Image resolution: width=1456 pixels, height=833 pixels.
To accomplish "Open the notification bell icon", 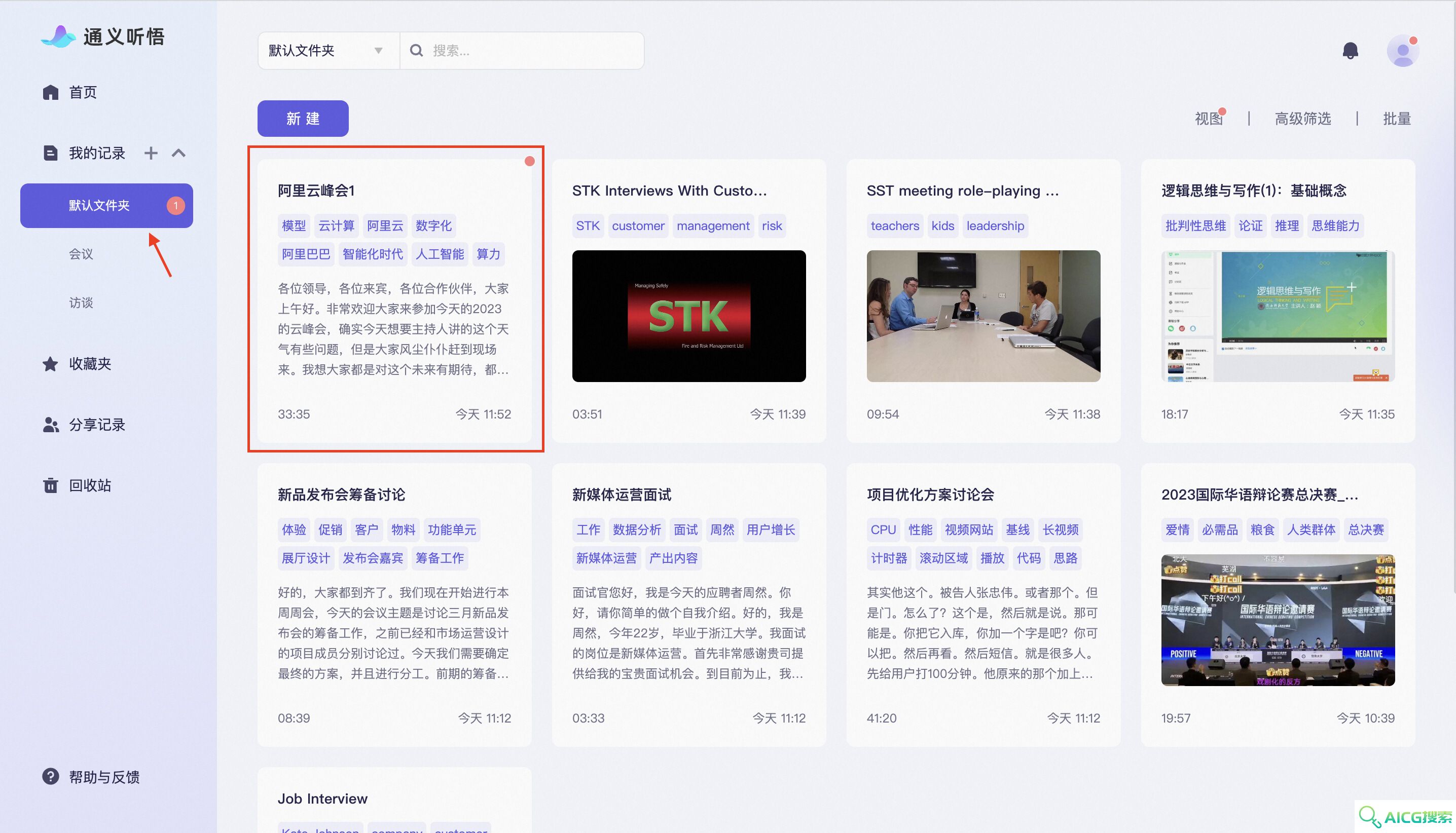I will pos(1350,51).
